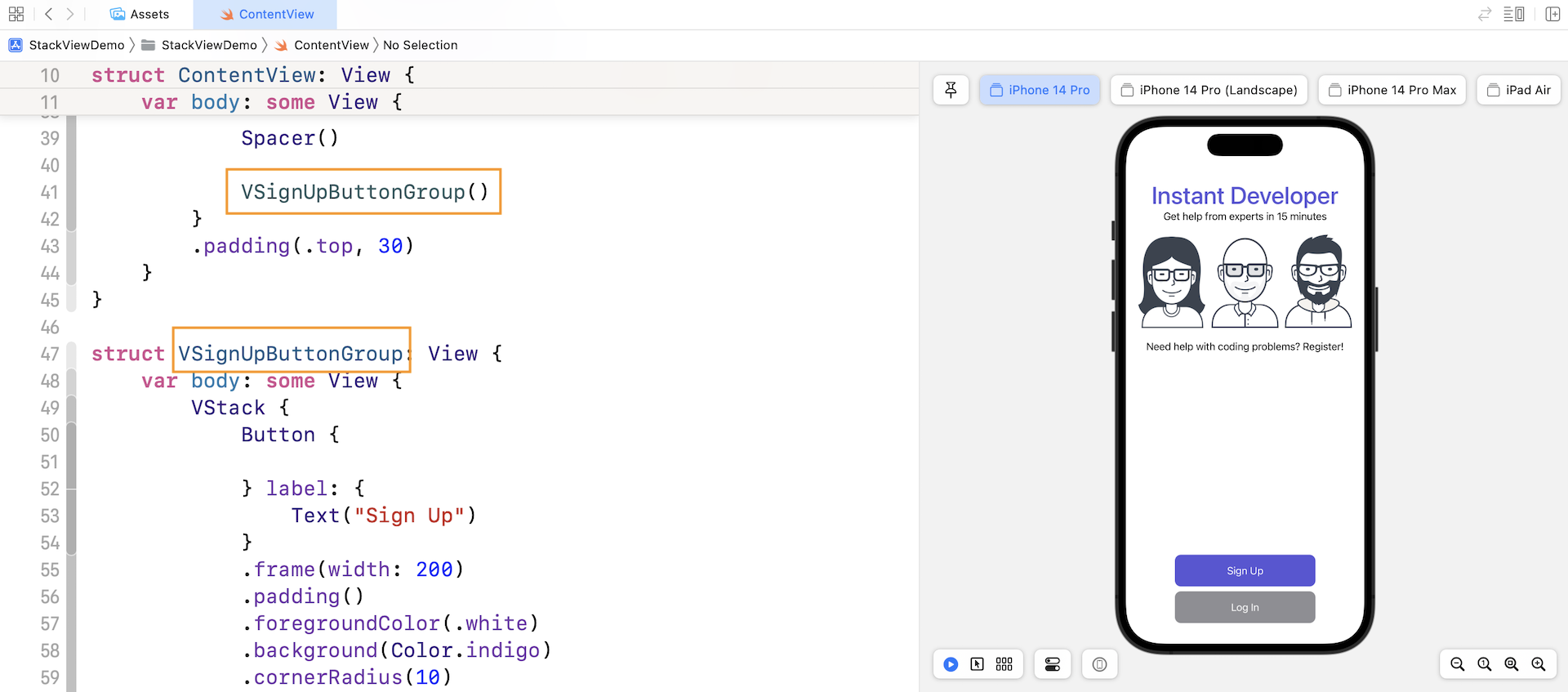Tap the Sign Up button in preview

pyautogui.click(x=1245, y=570)
